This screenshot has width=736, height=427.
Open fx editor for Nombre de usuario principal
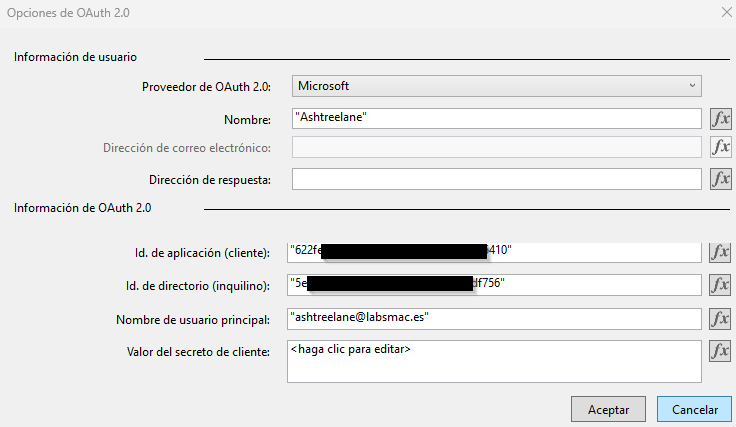pos(720,318)
